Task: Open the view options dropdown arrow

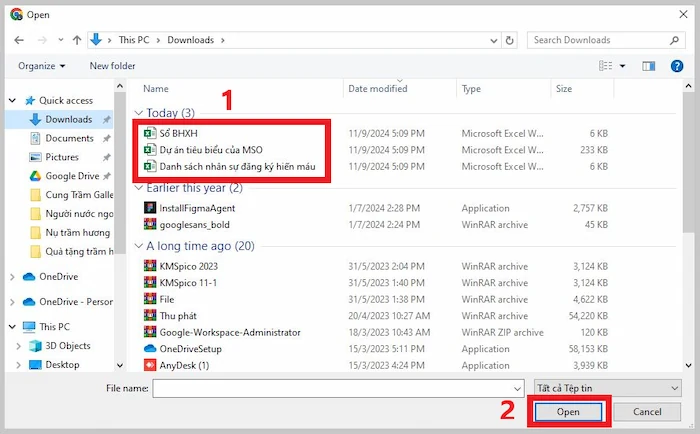Action: point(622,66)
